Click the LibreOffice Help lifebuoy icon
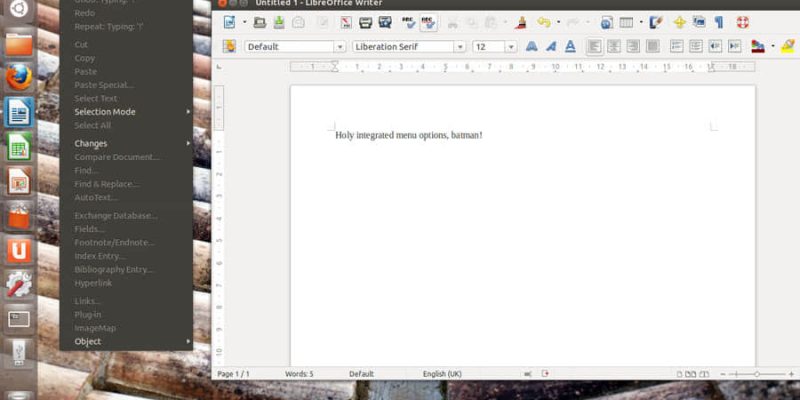This screenshot has width=800, height=400. point(742,22)
